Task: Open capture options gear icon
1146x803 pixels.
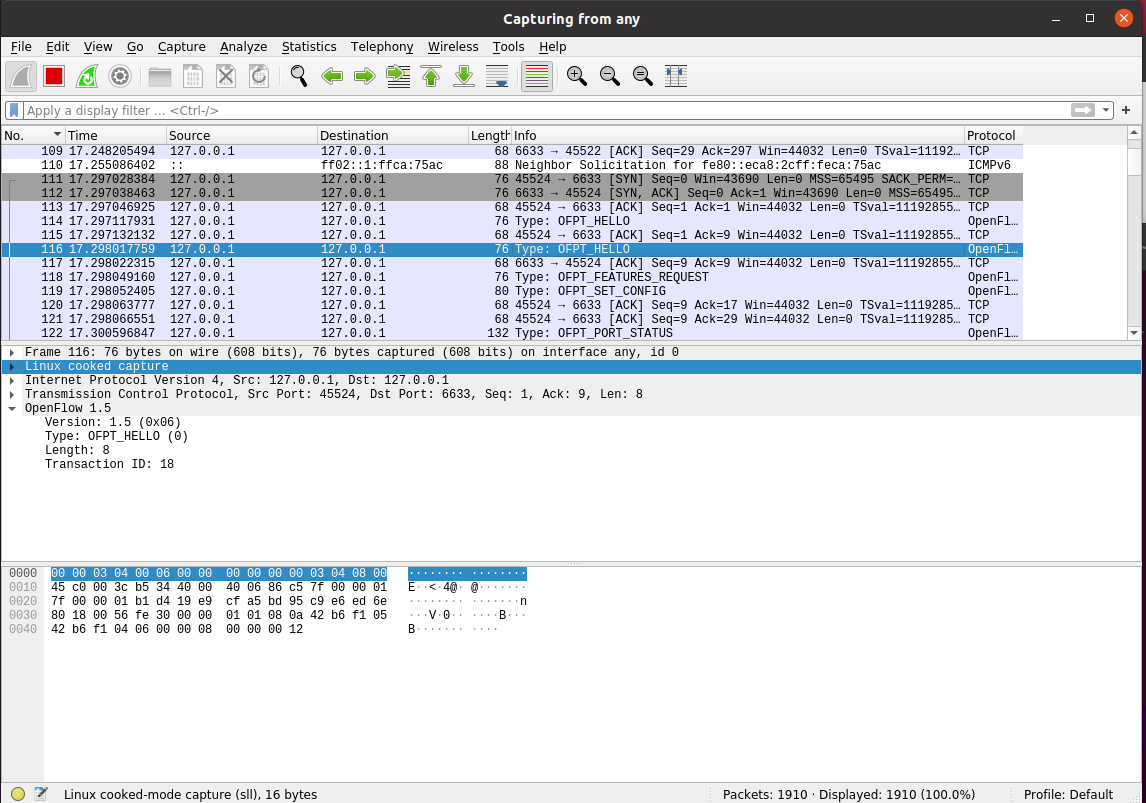Action: click(x=120, y=76)
